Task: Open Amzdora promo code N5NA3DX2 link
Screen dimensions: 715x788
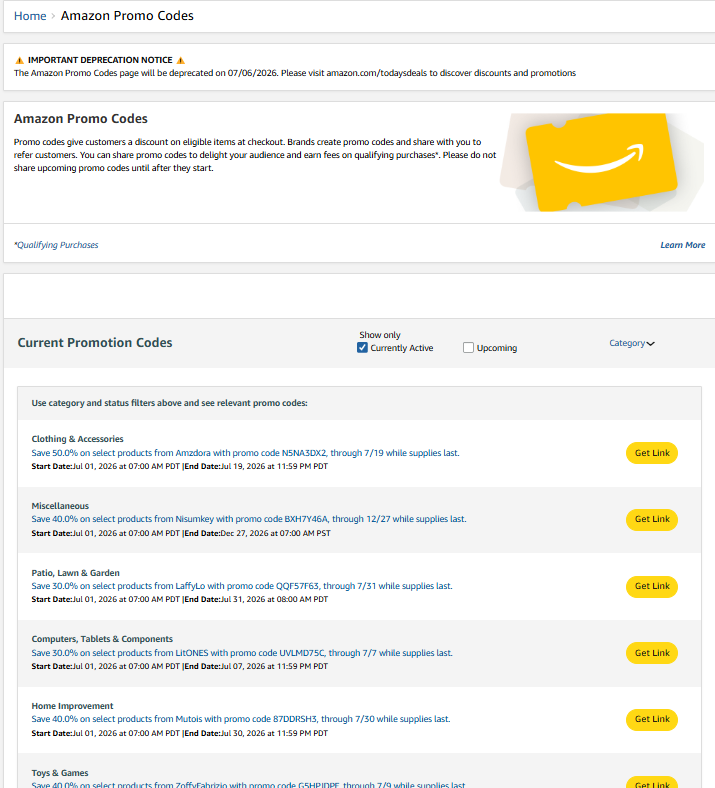Action: (245, 453)
